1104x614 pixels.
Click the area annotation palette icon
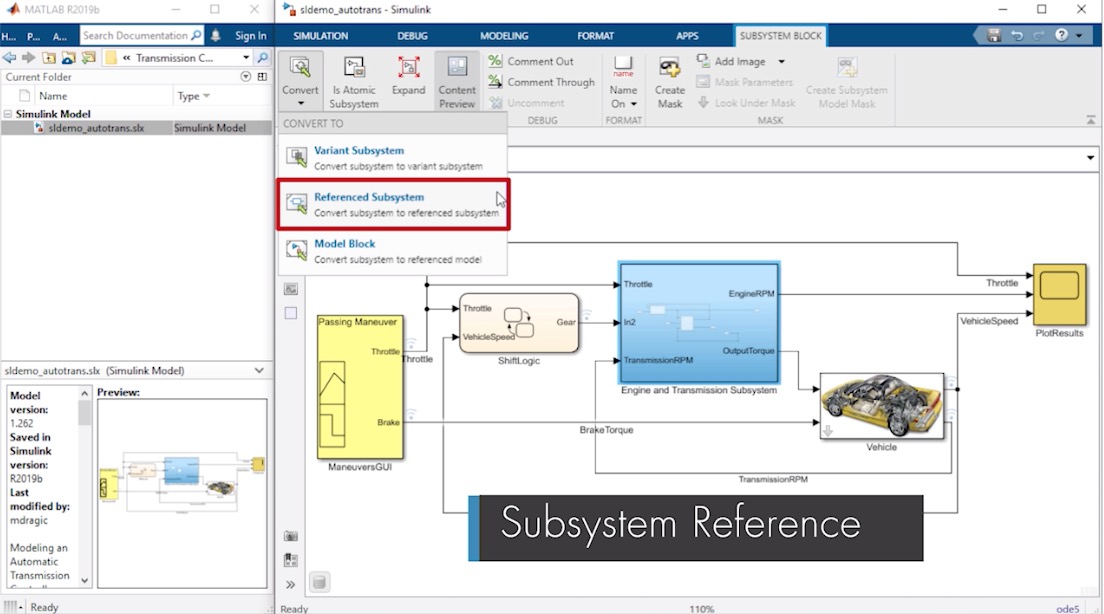(x=291, y=313)
